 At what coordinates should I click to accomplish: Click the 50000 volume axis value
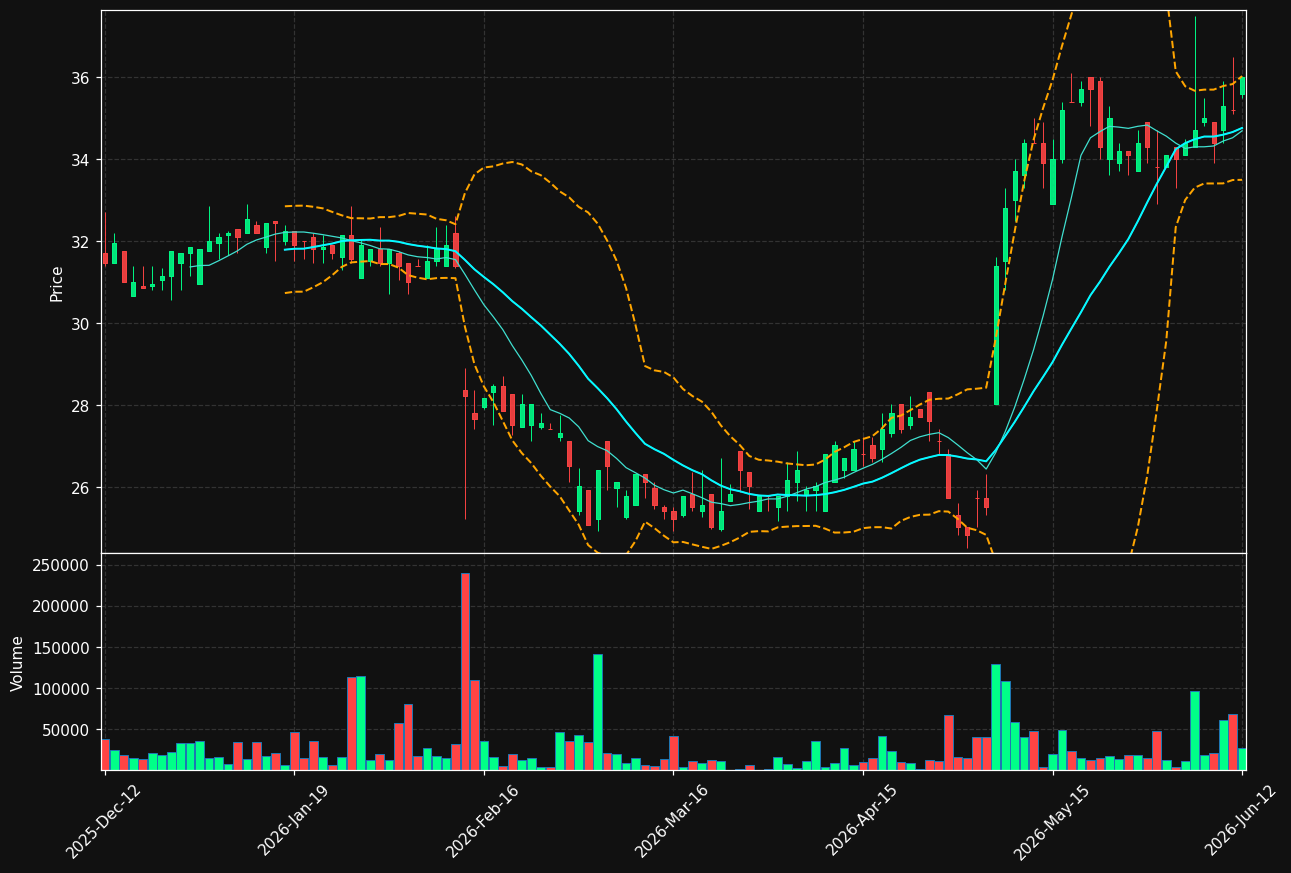66,730
